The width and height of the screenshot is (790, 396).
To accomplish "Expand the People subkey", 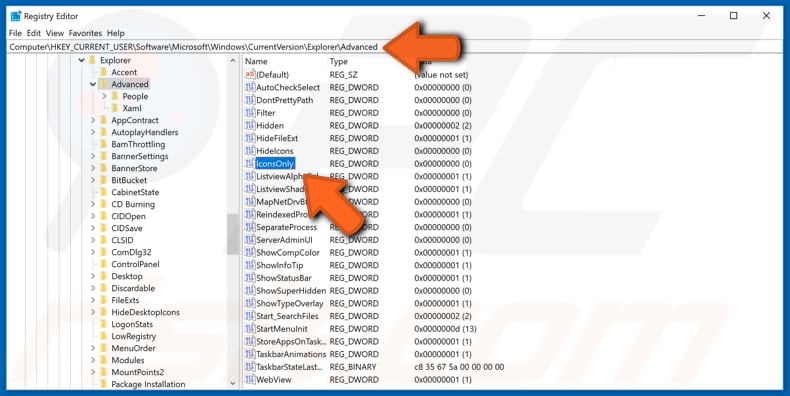I will click(104, 96).
